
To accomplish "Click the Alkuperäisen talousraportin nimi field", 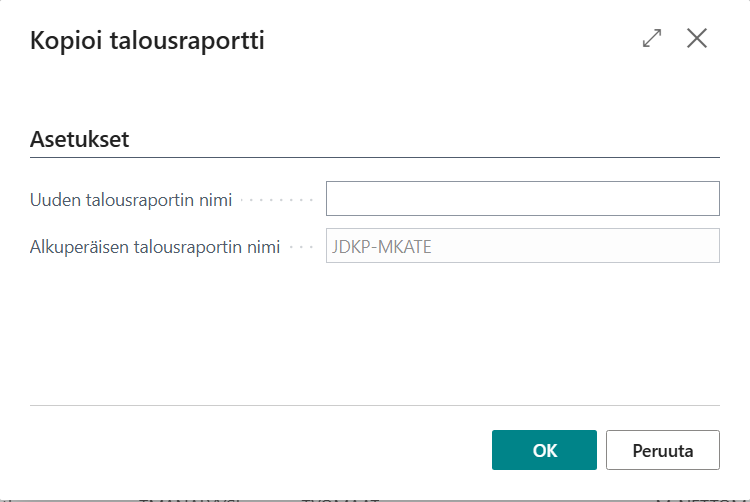I will 522,246.
